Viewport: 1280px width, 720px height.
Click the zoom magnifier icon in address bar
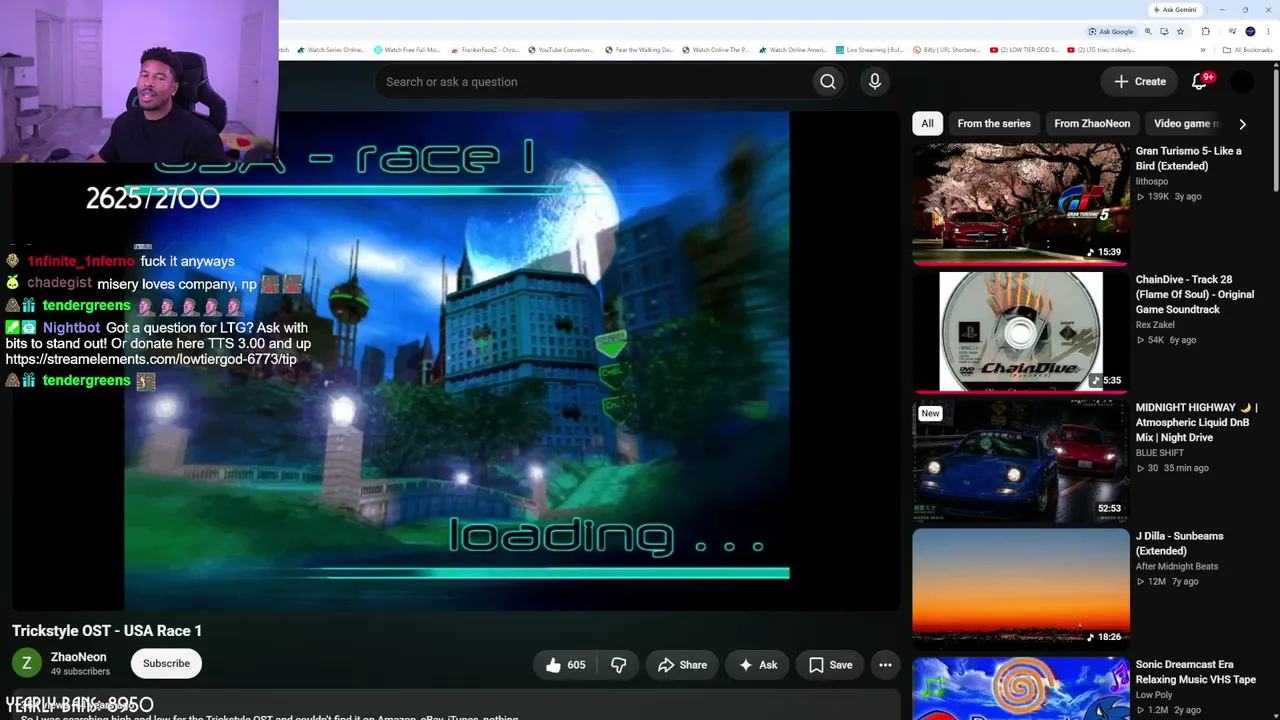1148,32
